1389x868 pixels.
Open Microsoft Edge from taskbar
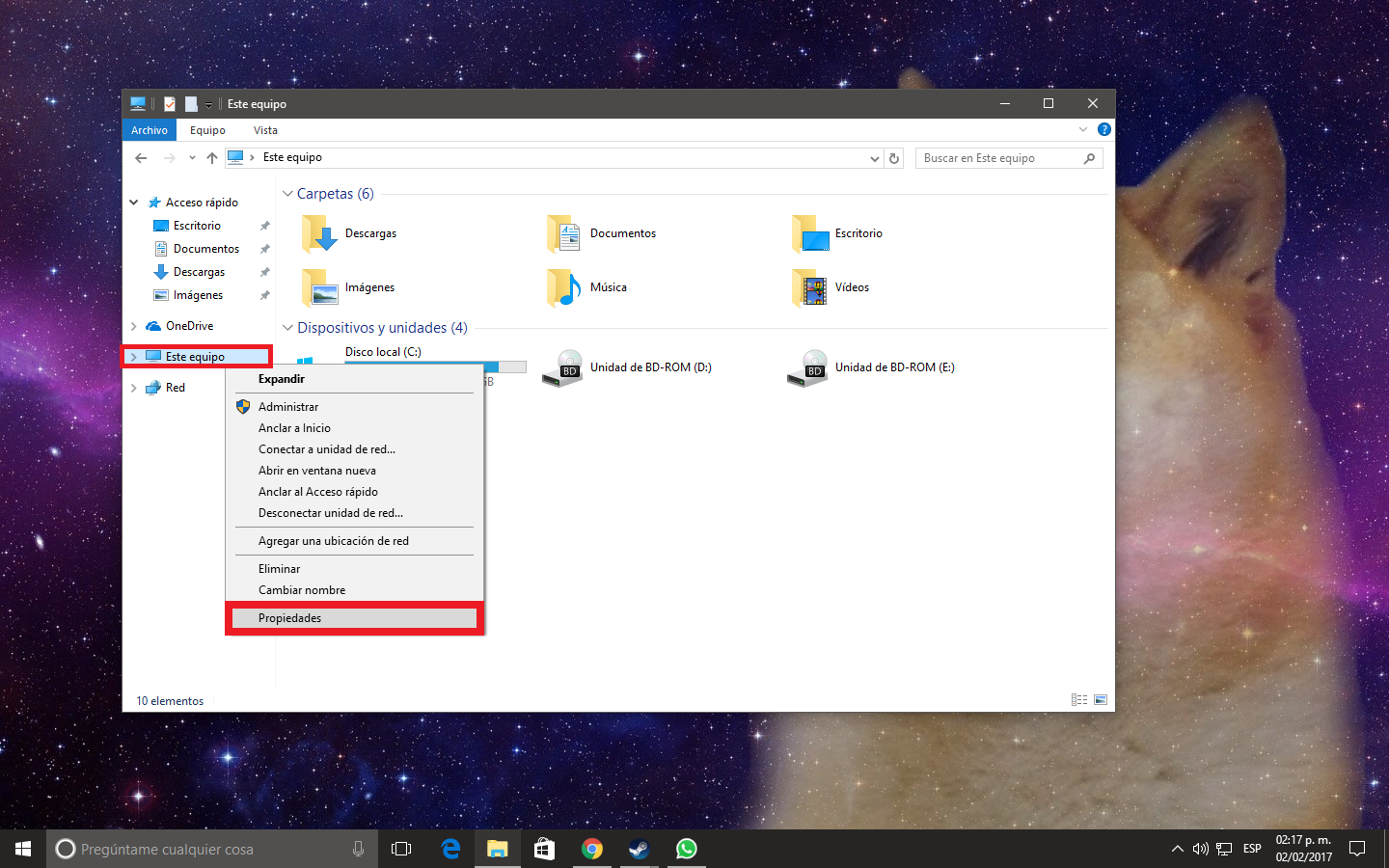click(x=450, y=849)
